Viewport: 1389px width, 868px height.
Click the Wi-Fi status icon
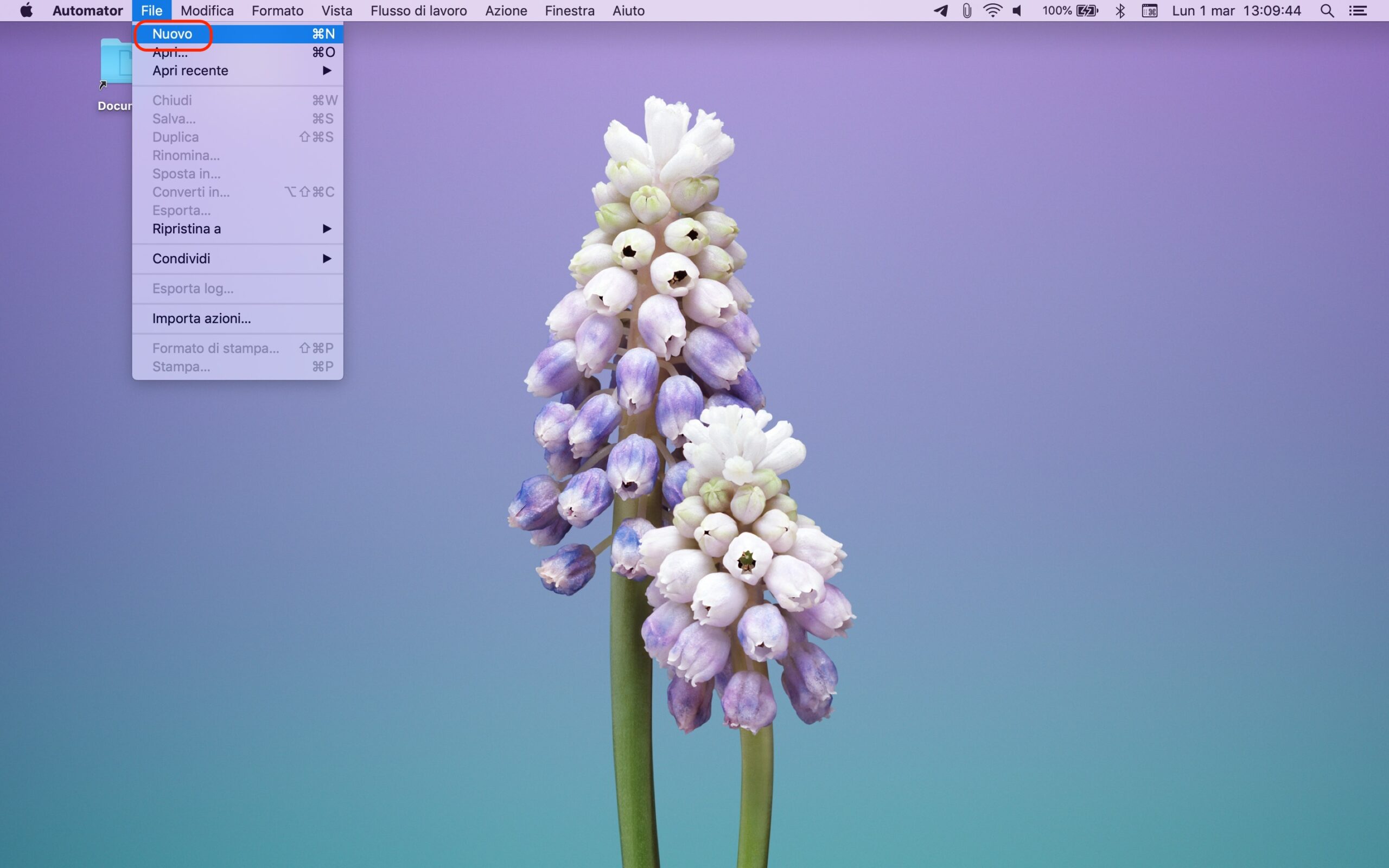coord(992,10)
